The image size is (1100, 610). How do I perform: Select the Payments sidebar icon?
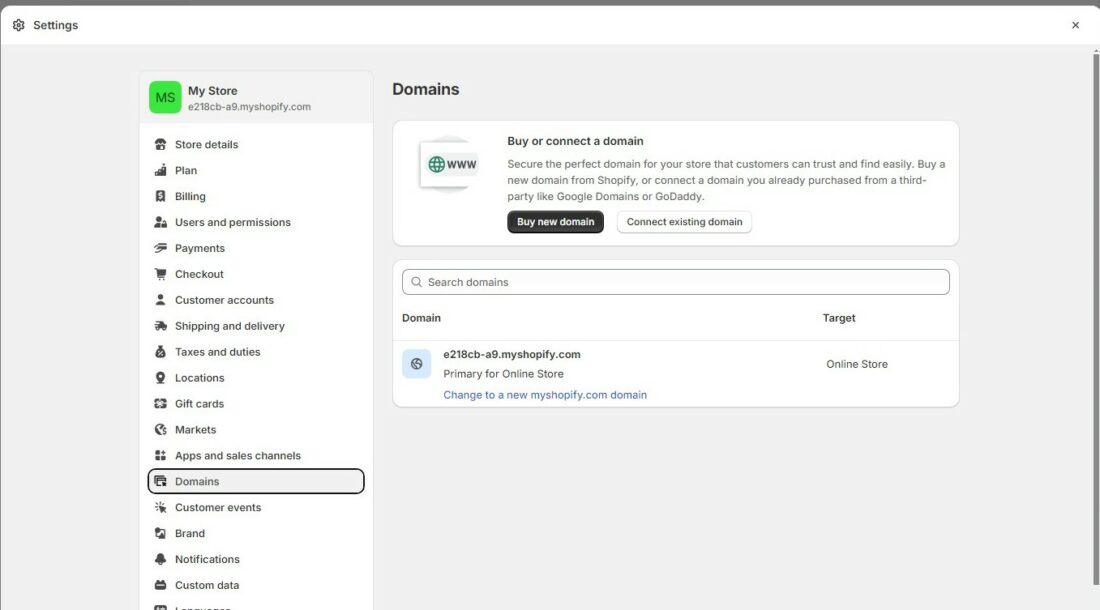(x=161, y=247)
